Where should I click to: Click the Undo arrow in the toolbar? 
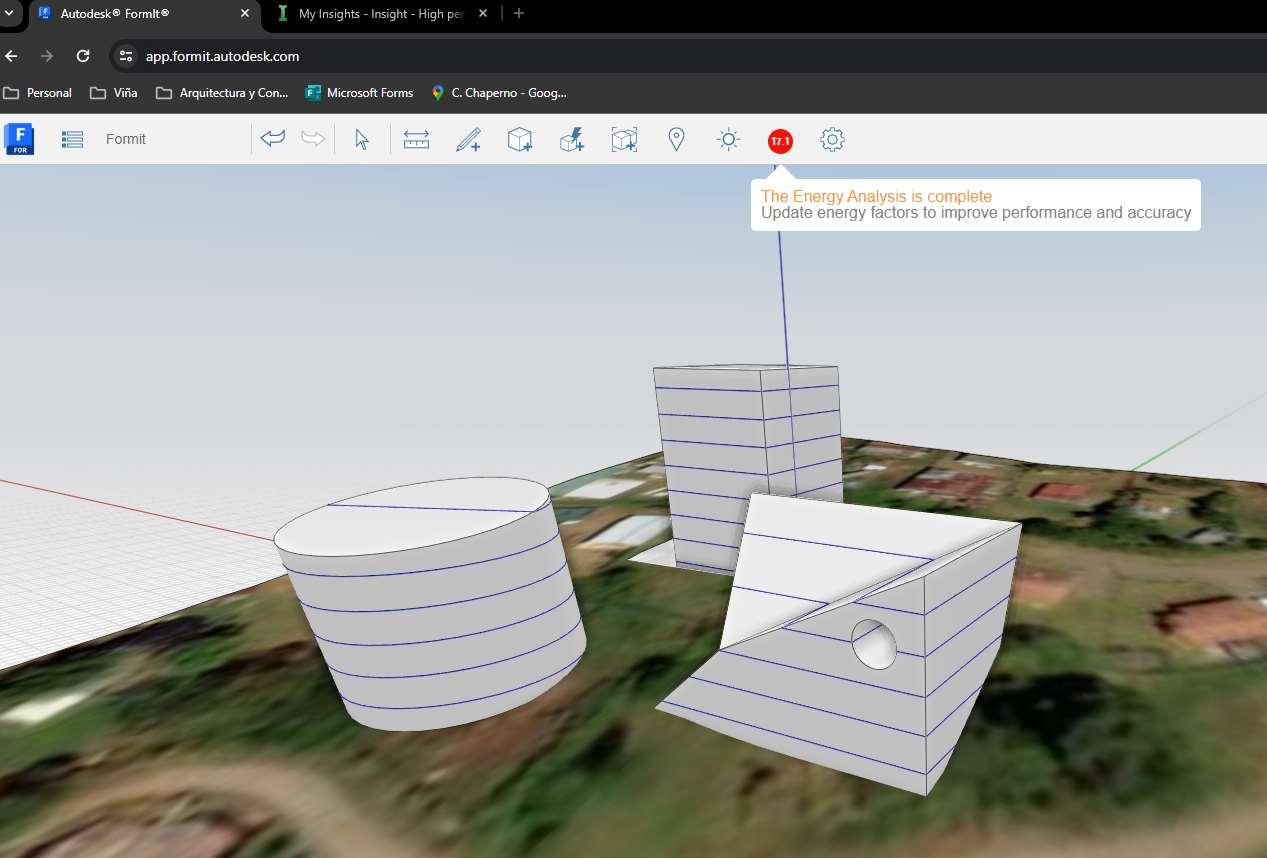tap(272, 139)
